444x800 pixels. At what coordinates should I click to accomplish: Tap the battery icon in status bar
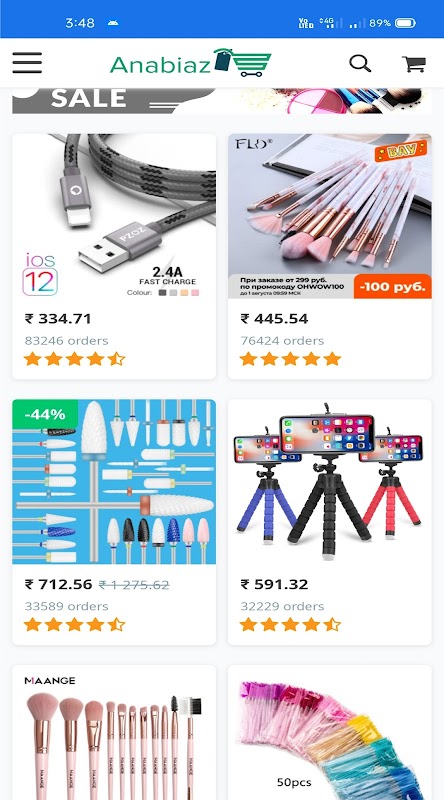tap(405, 23)
